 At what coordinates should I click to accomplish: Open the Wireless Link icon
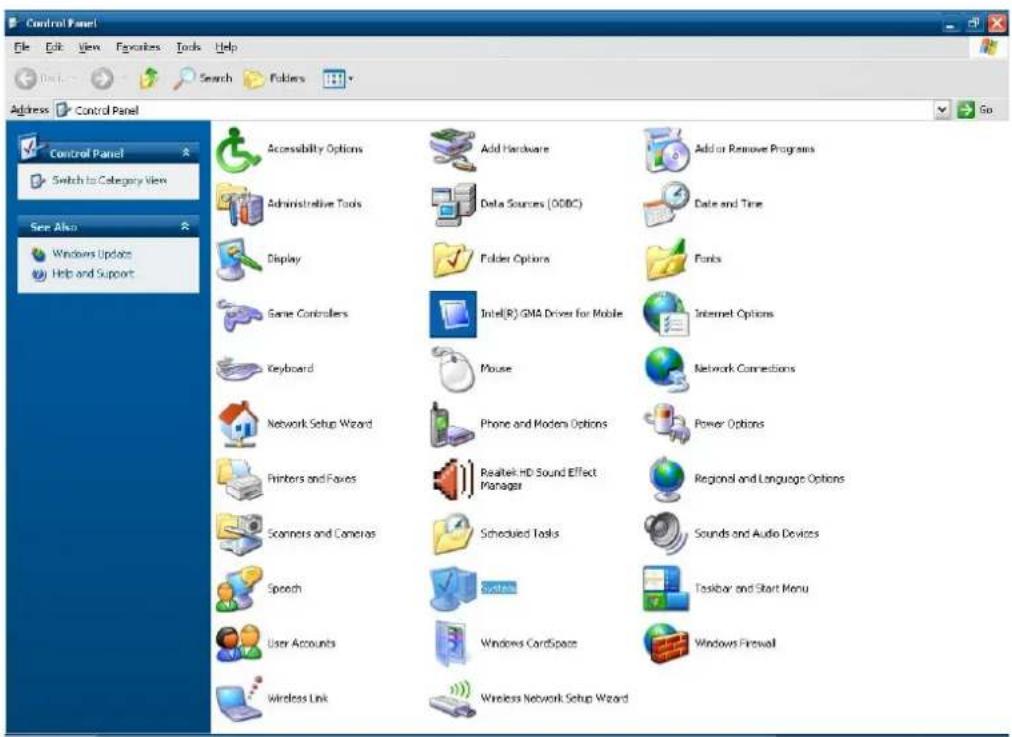239,698
